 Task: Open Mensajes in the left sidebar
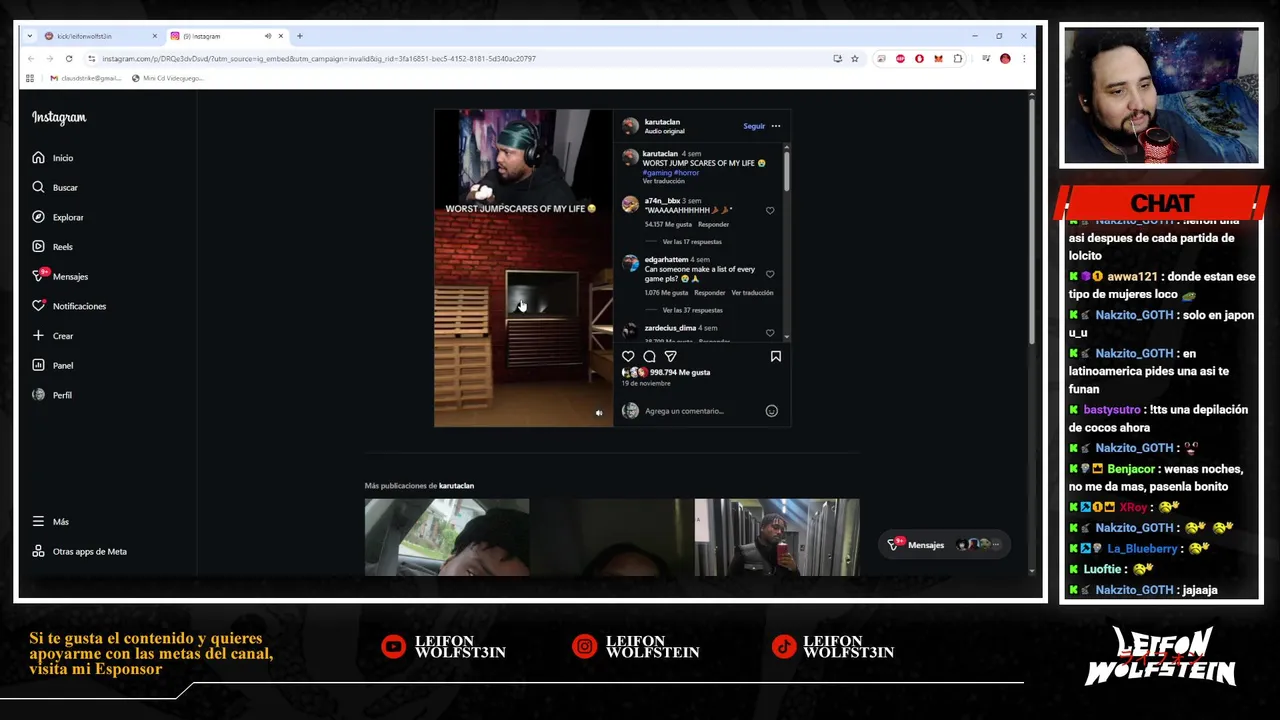coord(60,276)
